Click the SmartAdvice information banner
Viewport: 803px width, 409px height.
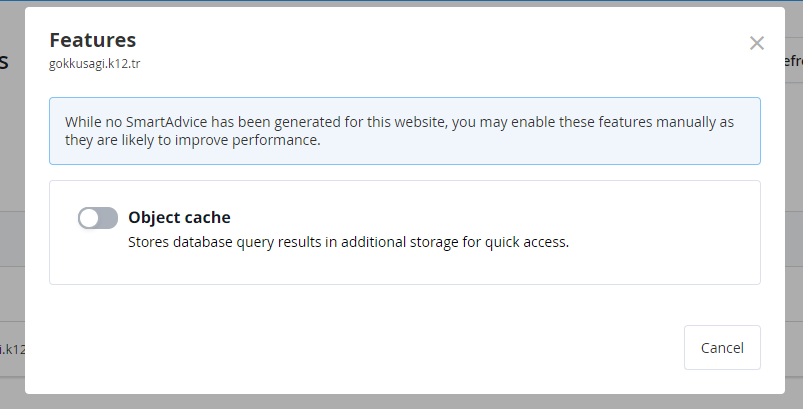point(405,131)
